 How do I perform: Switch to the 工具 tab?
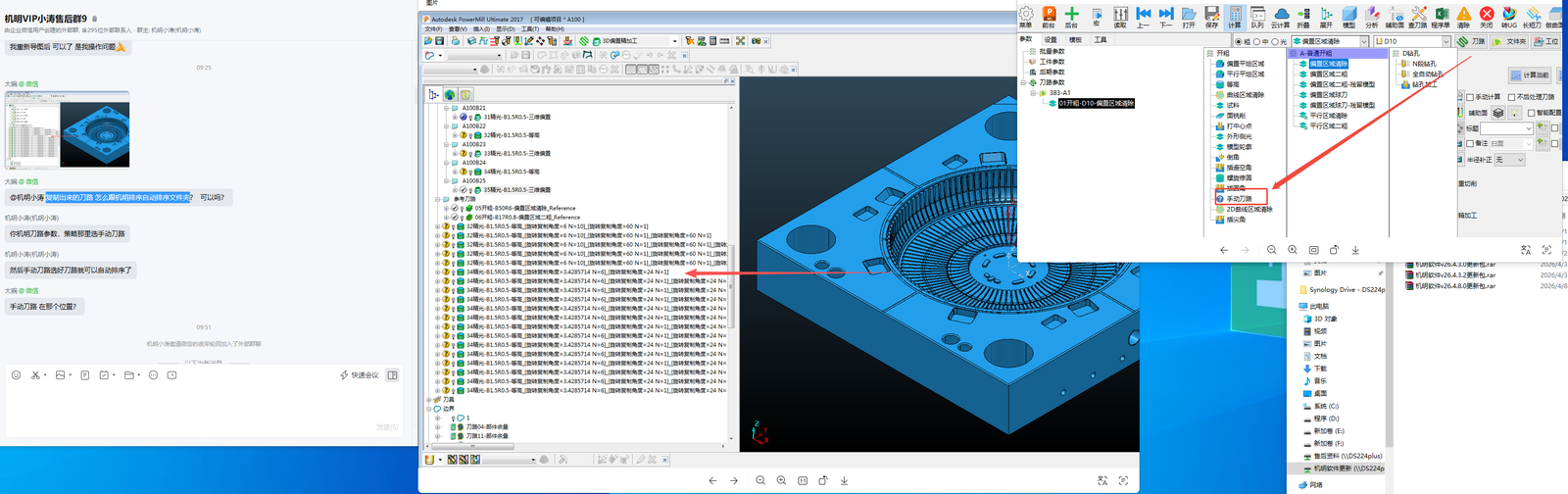click(x=1100, y=39)
